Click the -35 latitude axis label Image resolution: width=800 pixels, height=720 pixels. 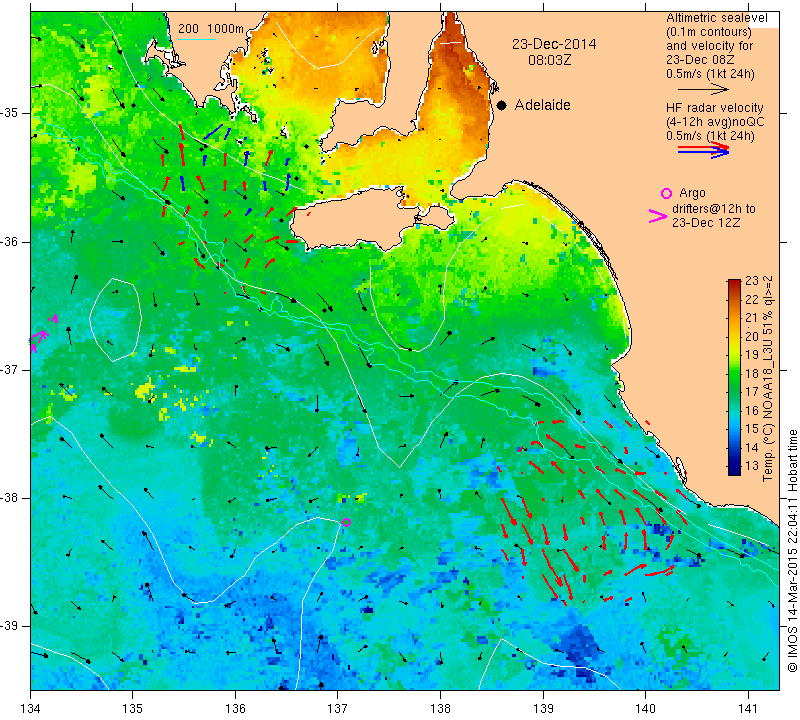(x=10, y=113)
